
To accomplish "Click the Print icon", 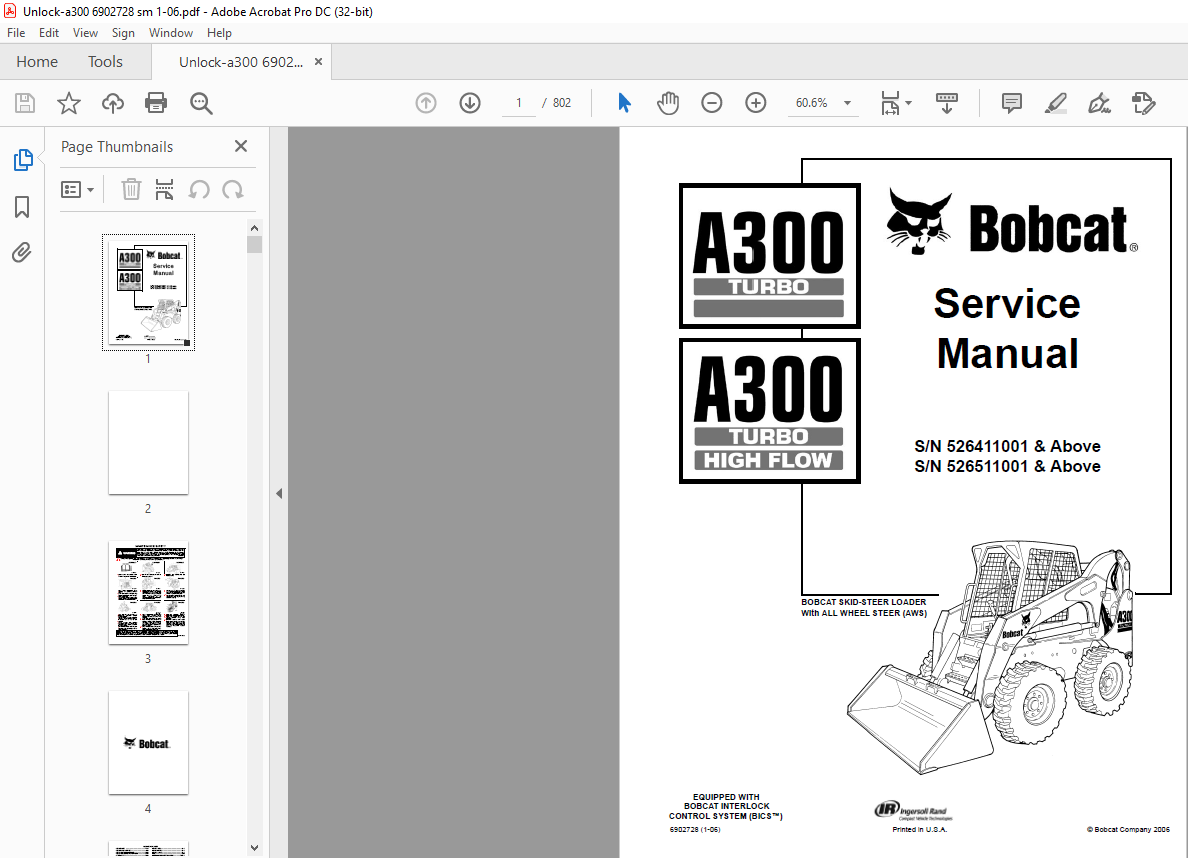I will 156,103.
